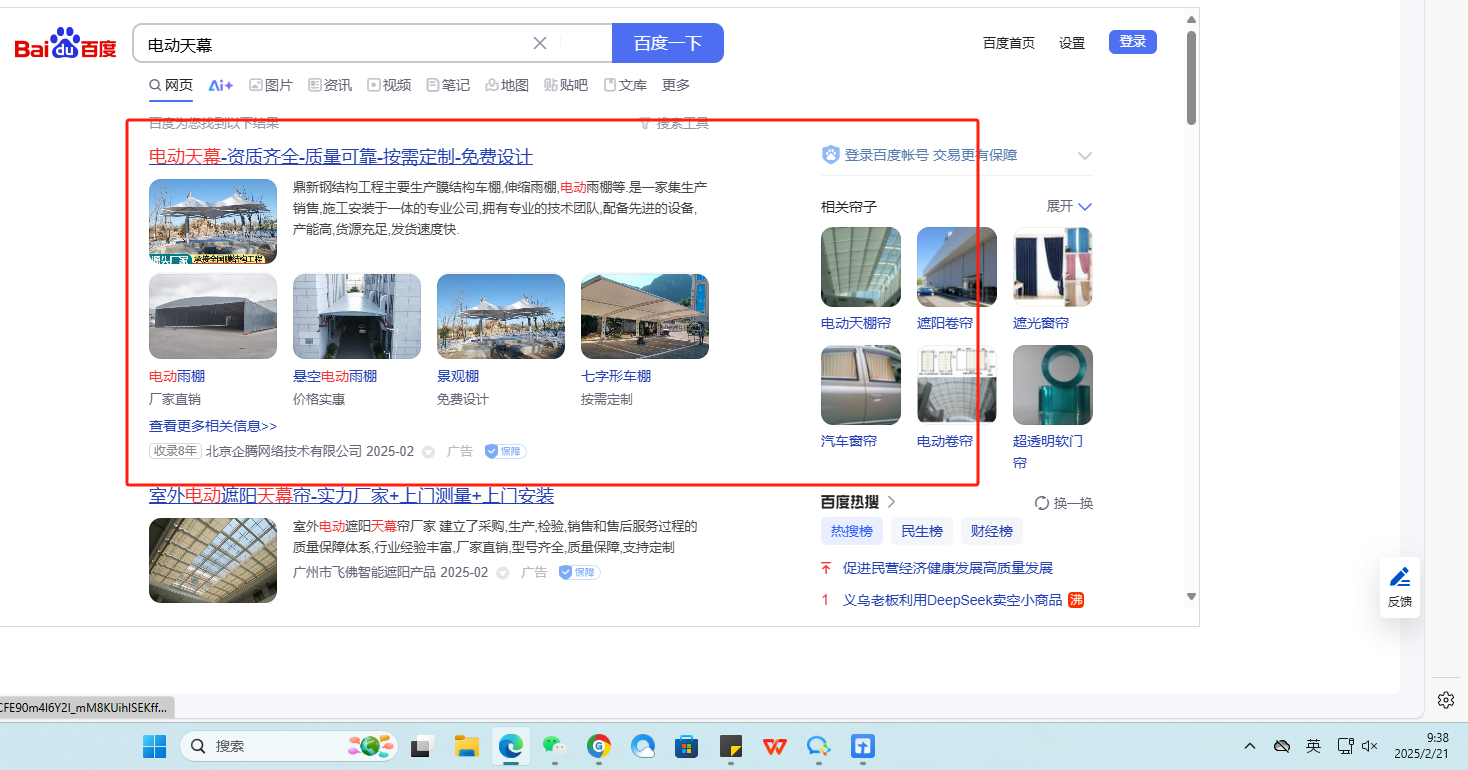Screen dimensions: 1468x770
Task: Switch to the 地图 tab
Action: pos(507,85)
